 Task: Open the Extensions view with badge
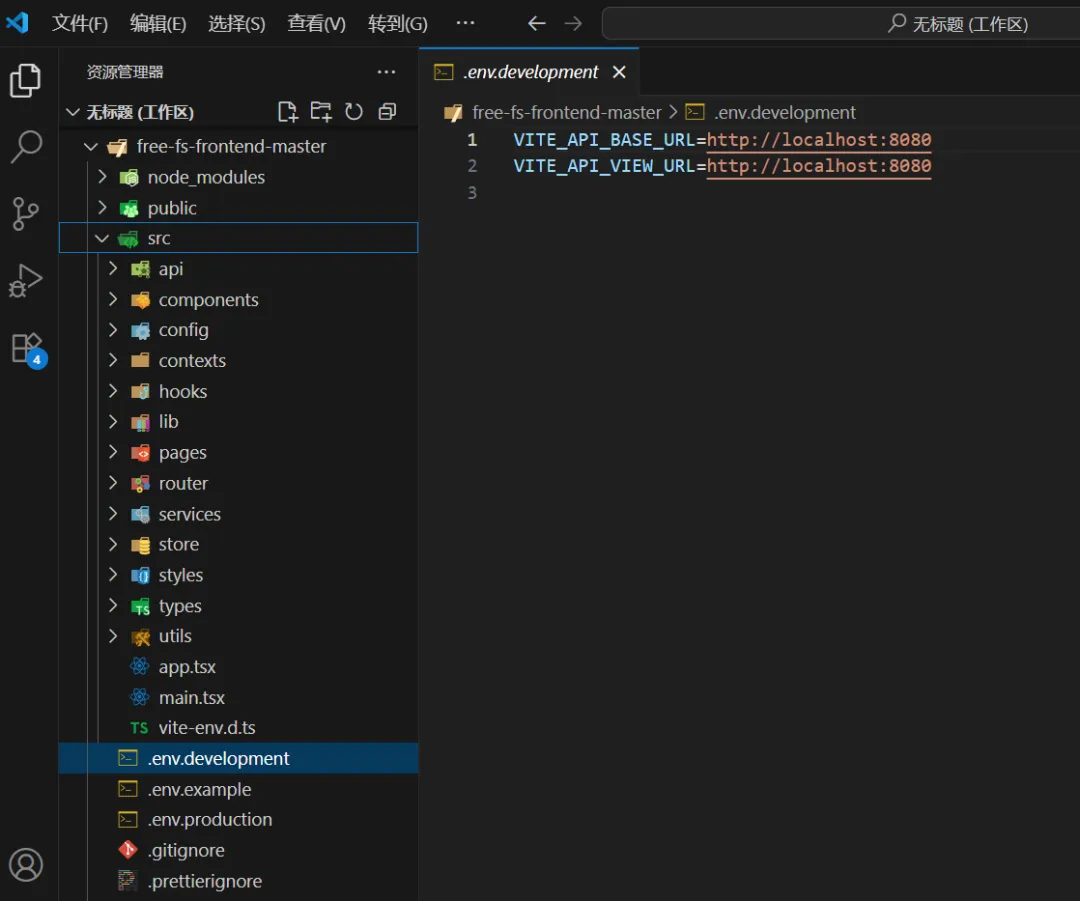(x=26, y=348)
